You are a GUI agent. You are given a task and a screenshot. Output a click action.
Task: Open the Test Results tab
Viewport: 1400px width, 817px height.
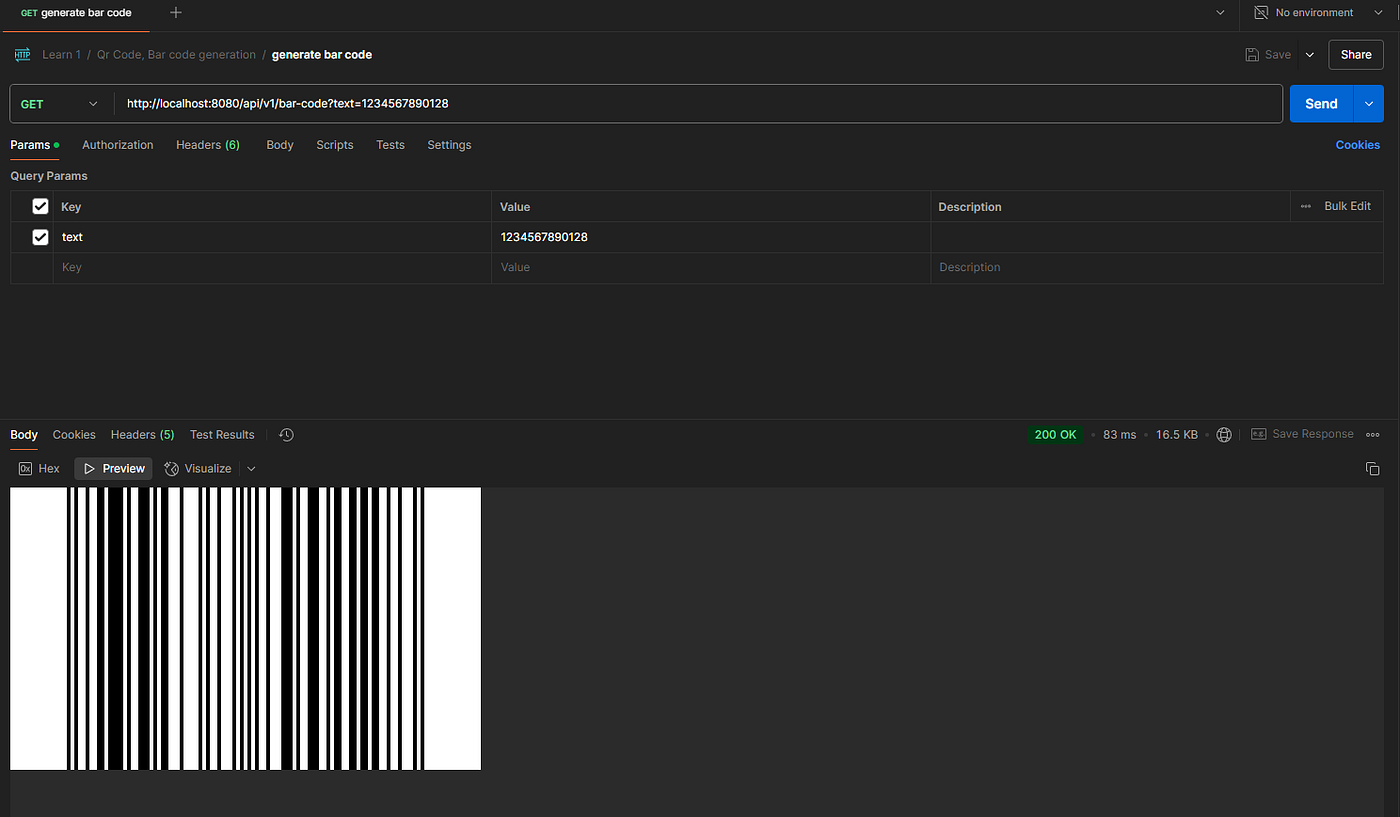[222, 435]
